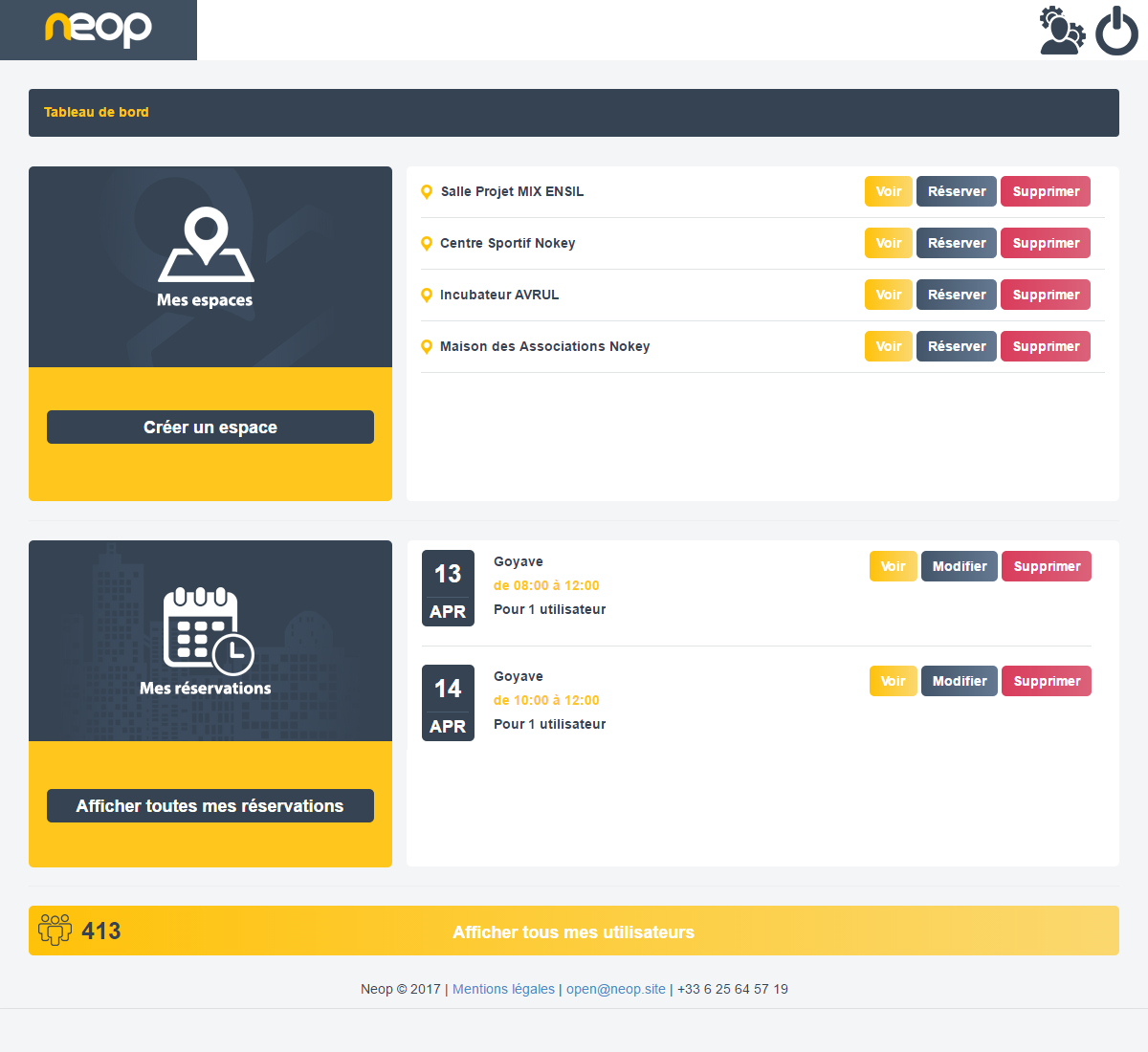Click the users group icon beside 413
This screenshot has width=1148, height=1052.
pyautogui.click(x=55, y=930)
